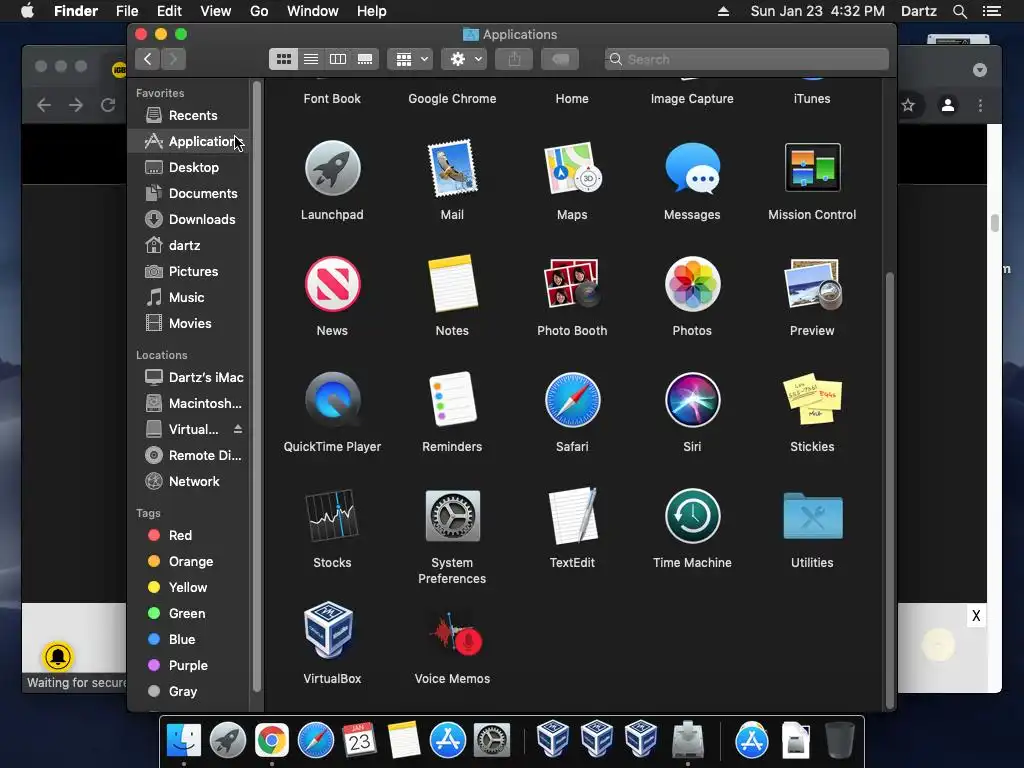1024x768 pixels.
Task: Select the Siri app icon
Action: coord(692,400)
